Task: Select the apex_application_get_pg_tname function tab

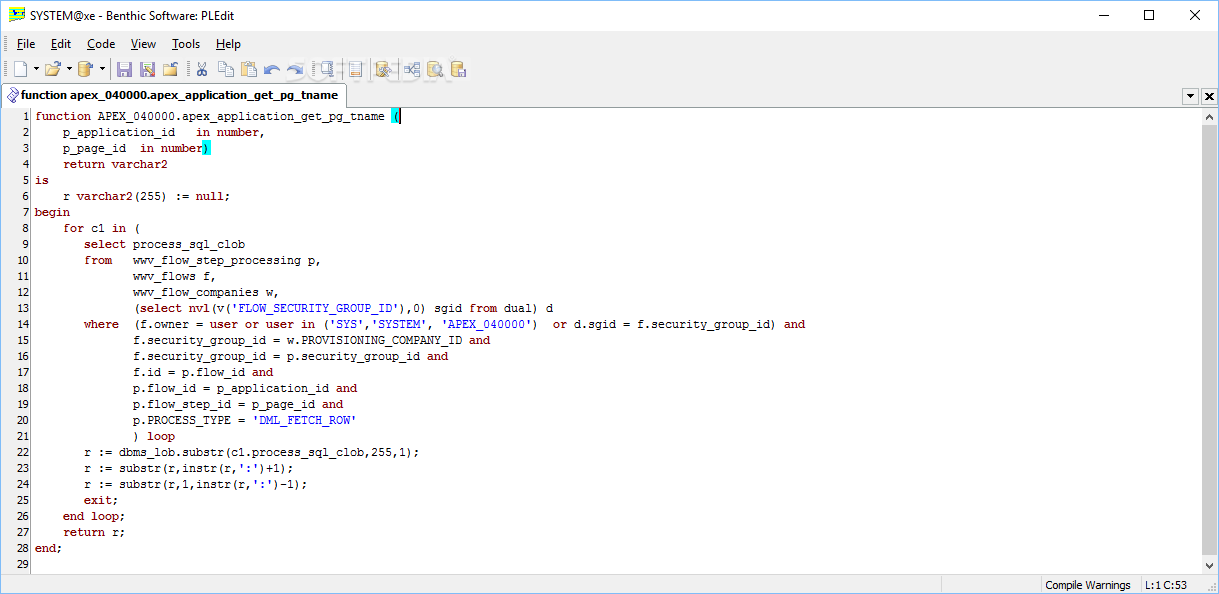Action: 173,95
